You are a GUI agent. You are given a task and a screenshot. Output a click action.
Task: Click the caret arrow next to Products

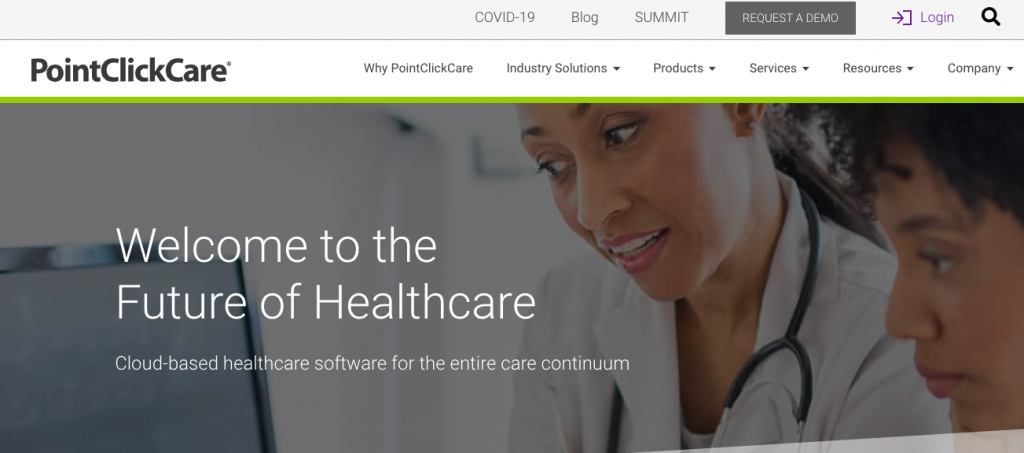712,69
